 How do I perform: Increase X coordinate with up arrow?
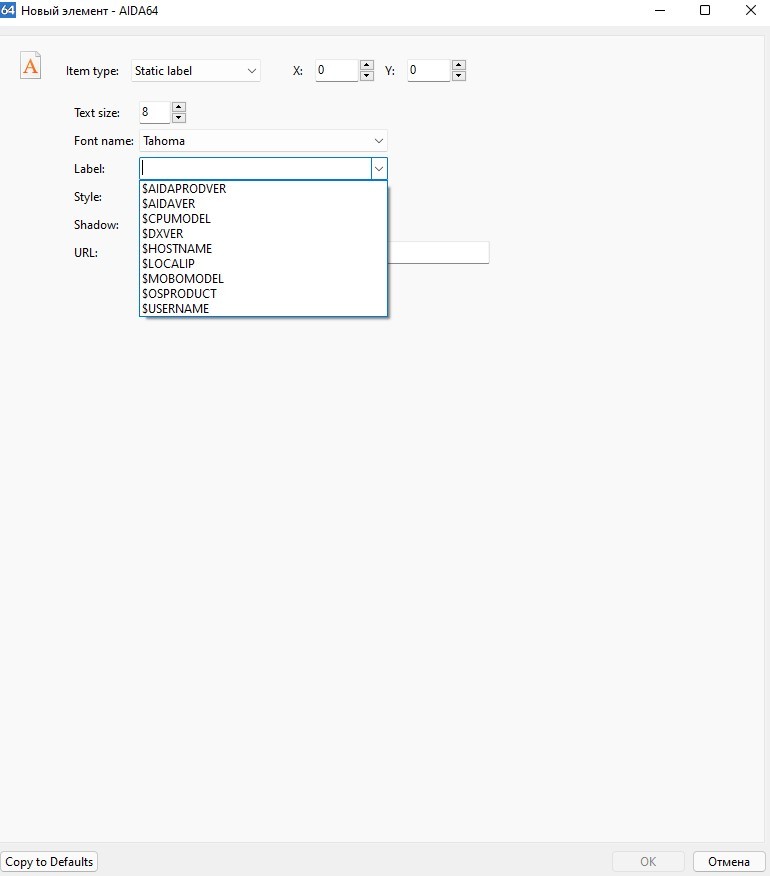(x=367, y=65)
